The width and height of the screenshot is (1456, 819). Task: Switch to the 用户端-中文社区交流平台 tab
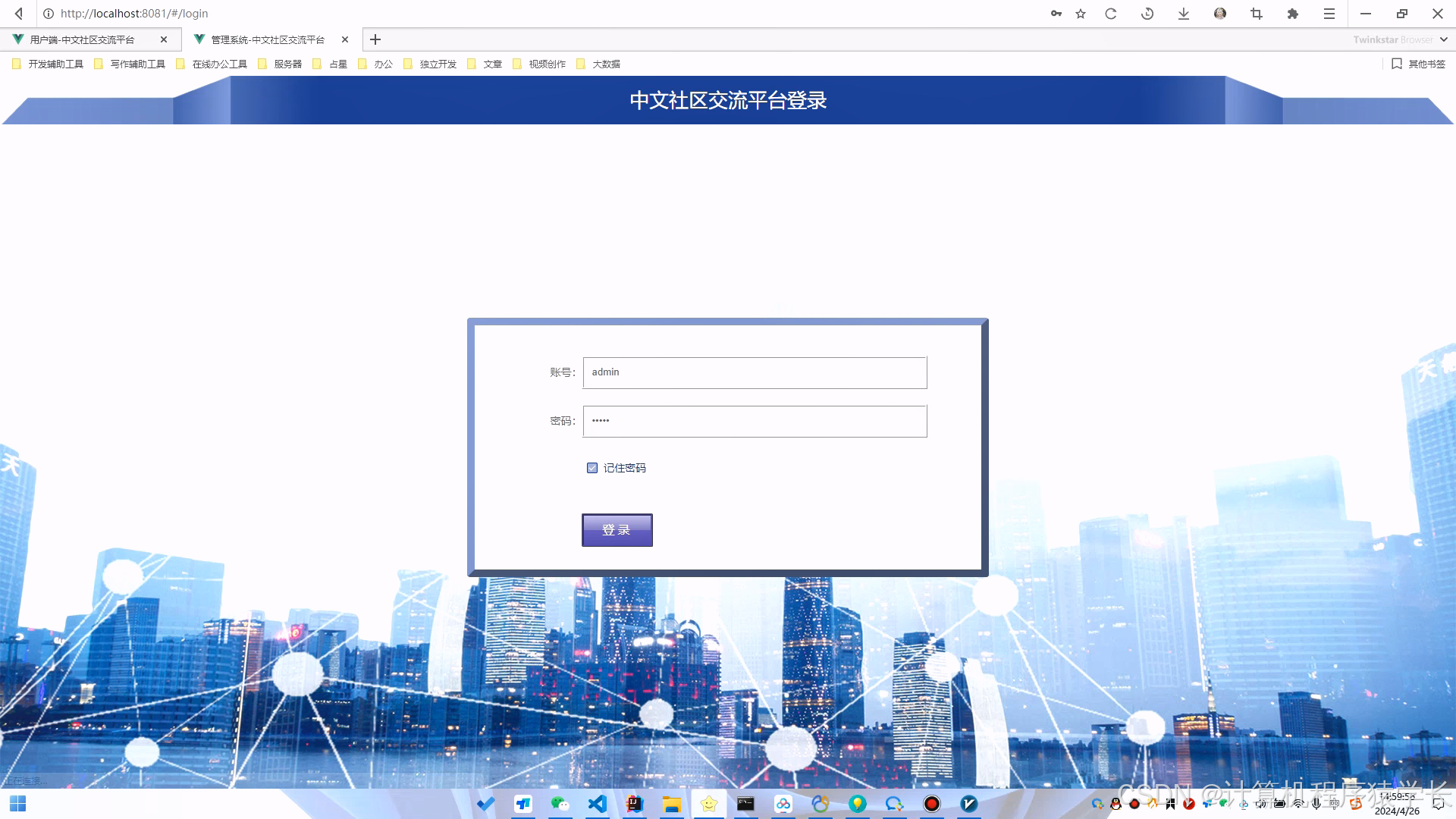point(83,39)
